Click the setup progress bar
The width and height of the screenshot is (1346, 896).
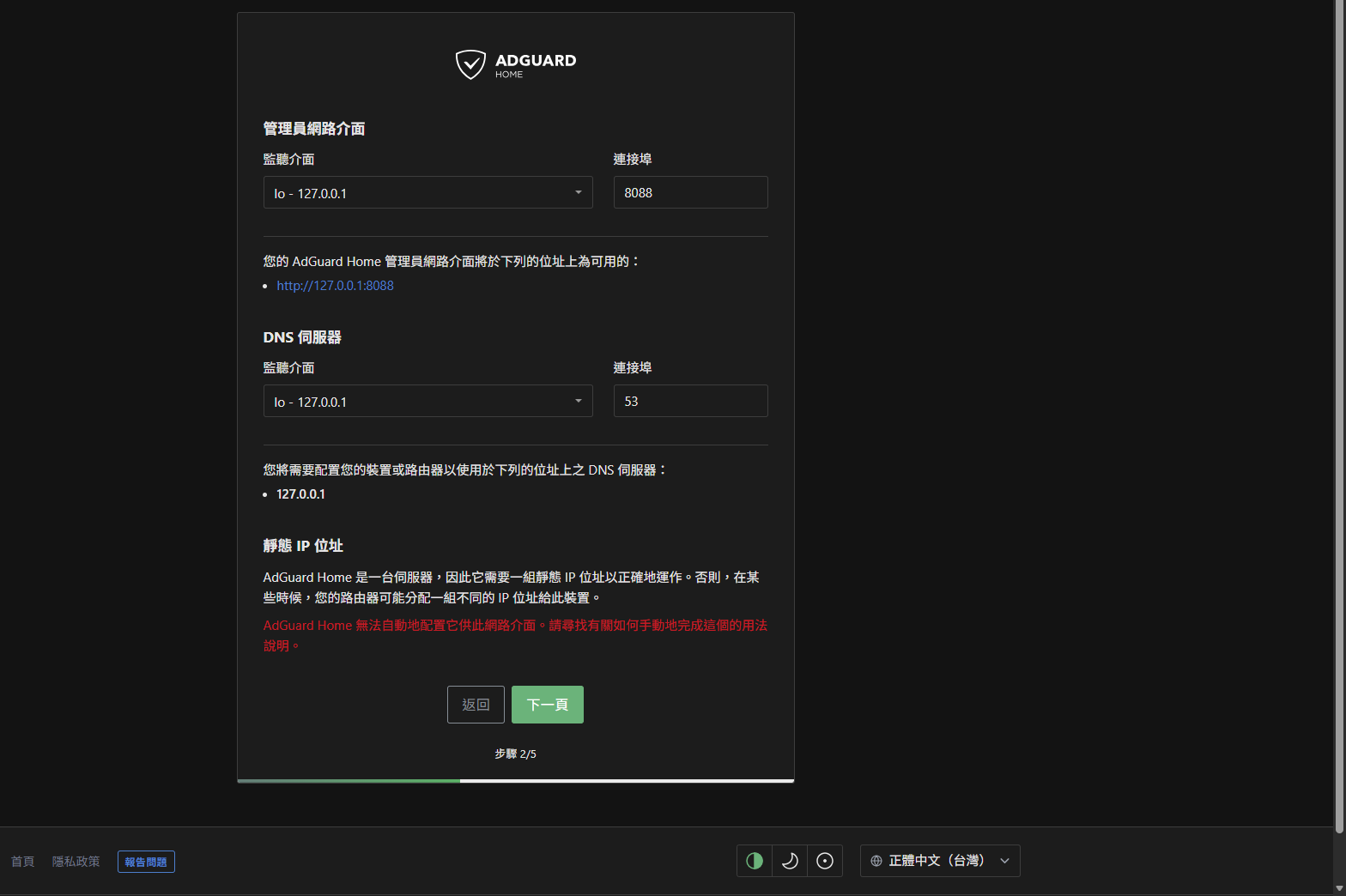tap(516, 781)
